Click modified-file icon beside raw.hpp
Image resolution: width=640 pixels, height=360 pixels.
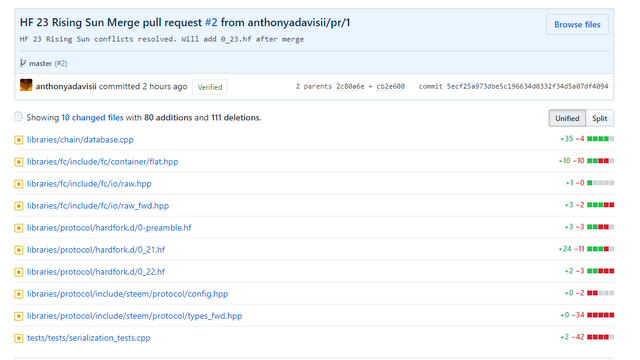click(18, 184)
